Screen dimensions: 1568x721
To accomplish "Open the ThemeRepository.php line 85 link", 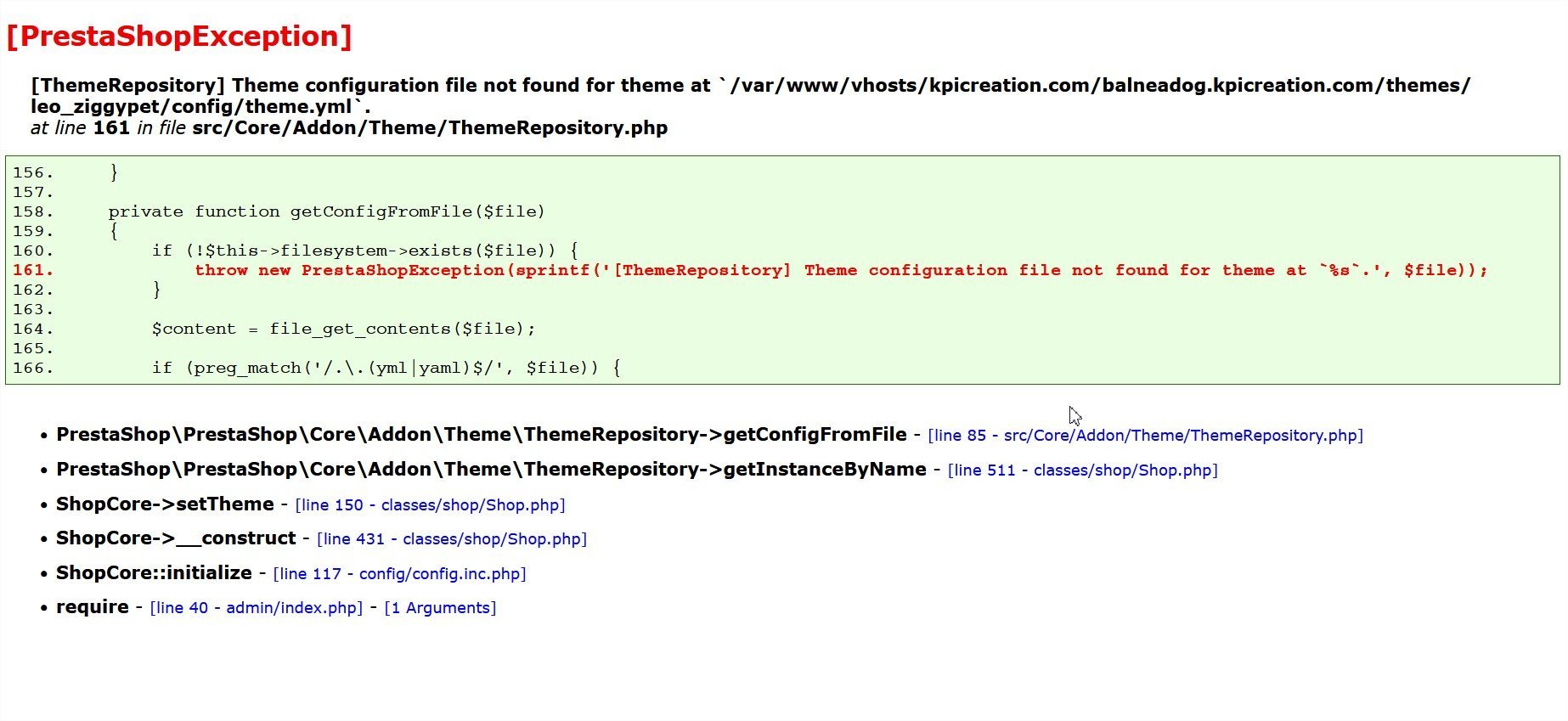I will (x=1145, y=436).
